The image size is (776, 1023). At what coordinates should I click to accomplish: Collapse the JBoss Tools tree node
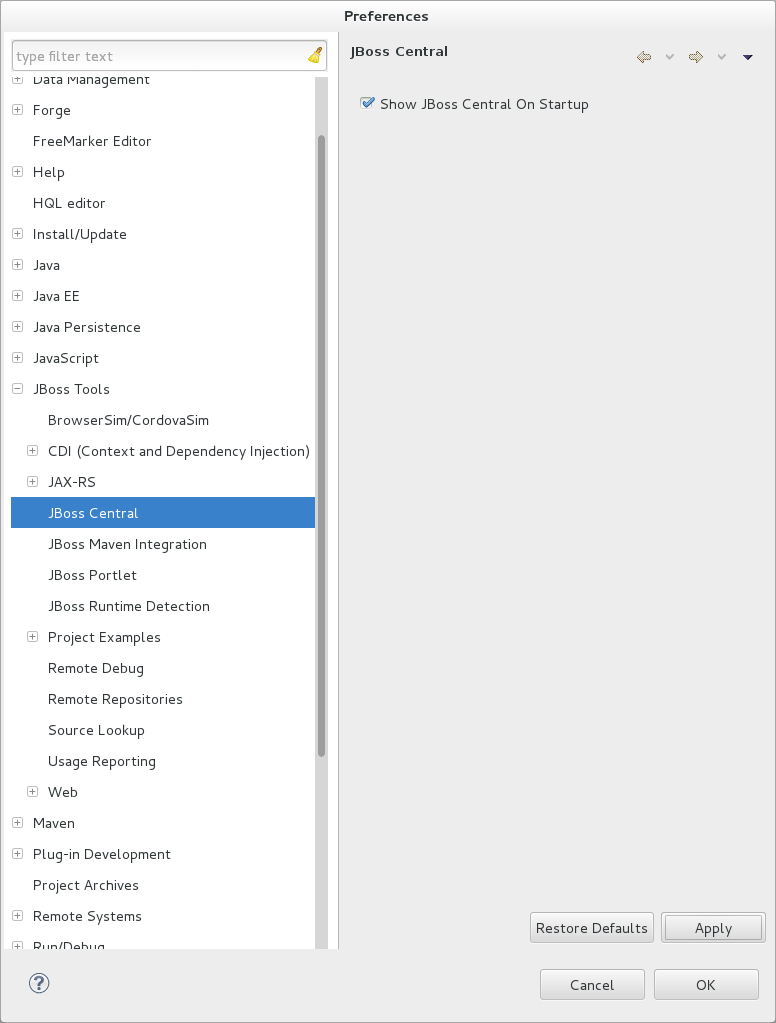(x=16, y=389)
